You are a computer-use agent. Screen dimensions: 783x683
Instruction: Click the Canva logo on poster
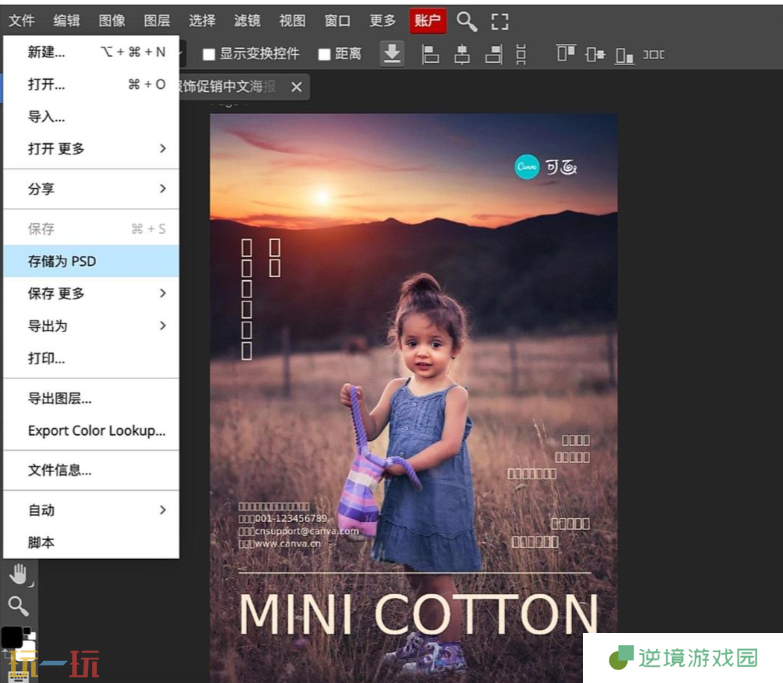pyautogui.click(x=527, y=167)
